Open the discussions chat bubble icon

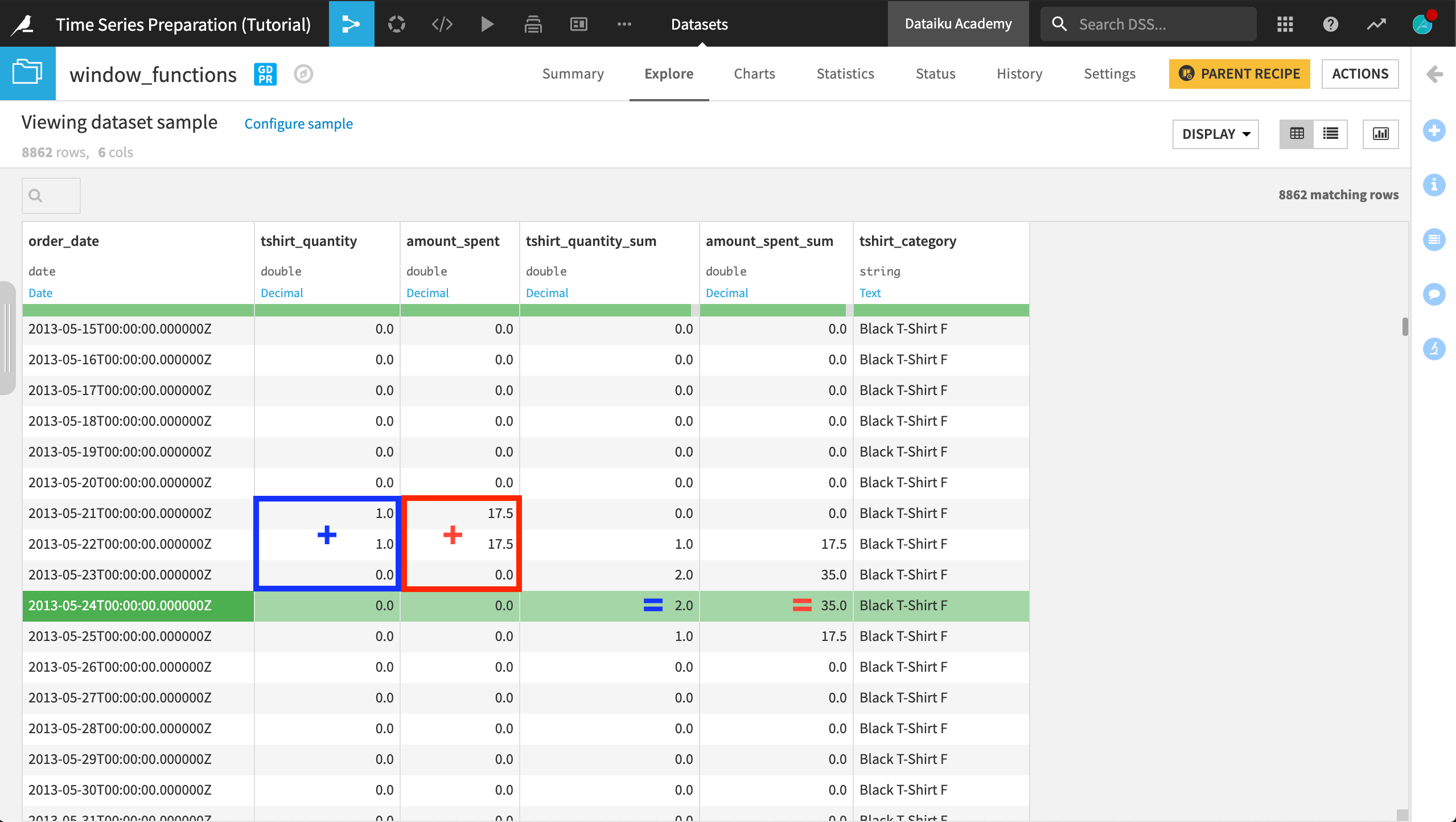tap(1434, 294)
